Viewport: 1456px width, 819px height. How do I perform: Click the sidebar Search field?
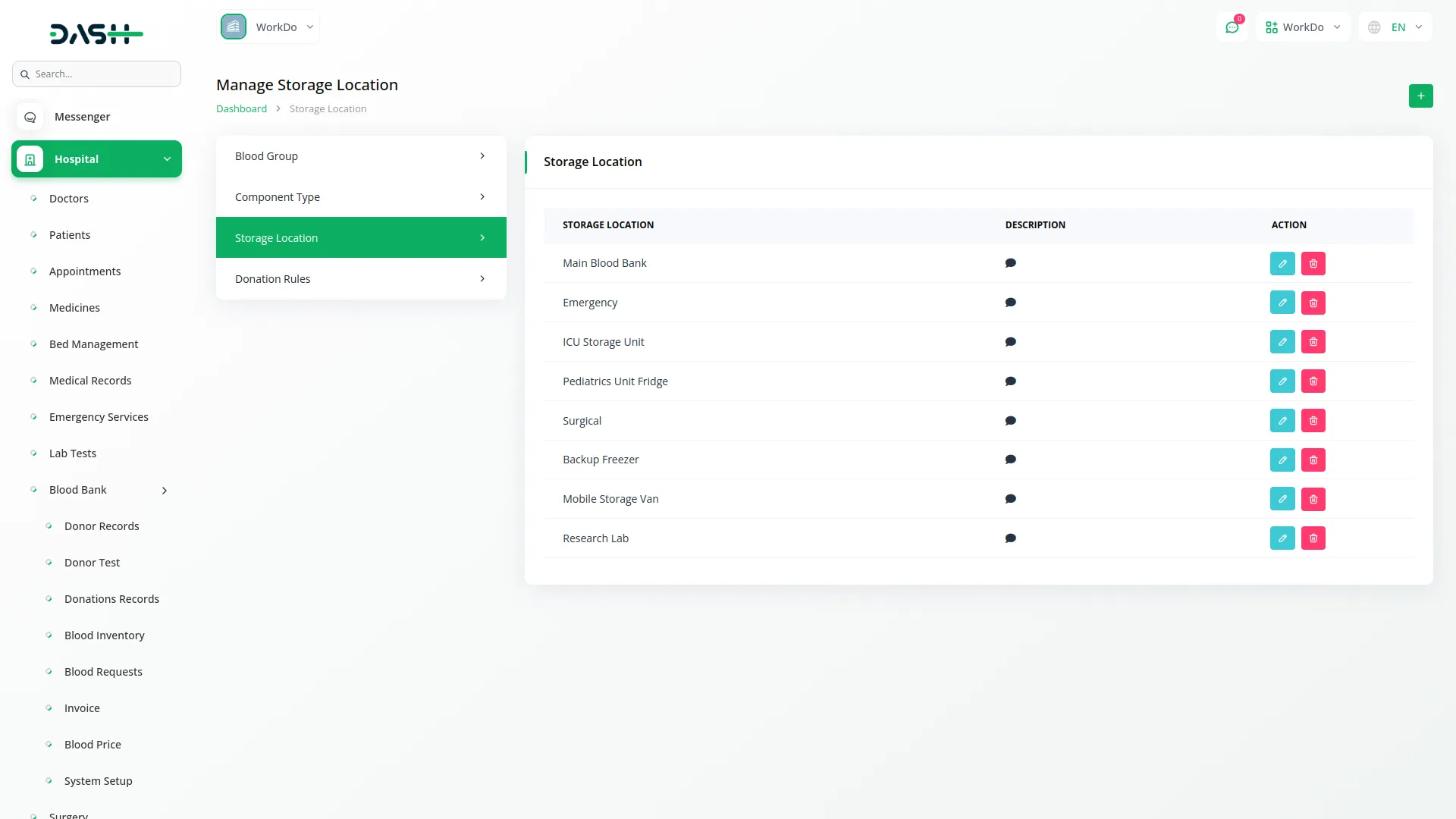(97, 74)
